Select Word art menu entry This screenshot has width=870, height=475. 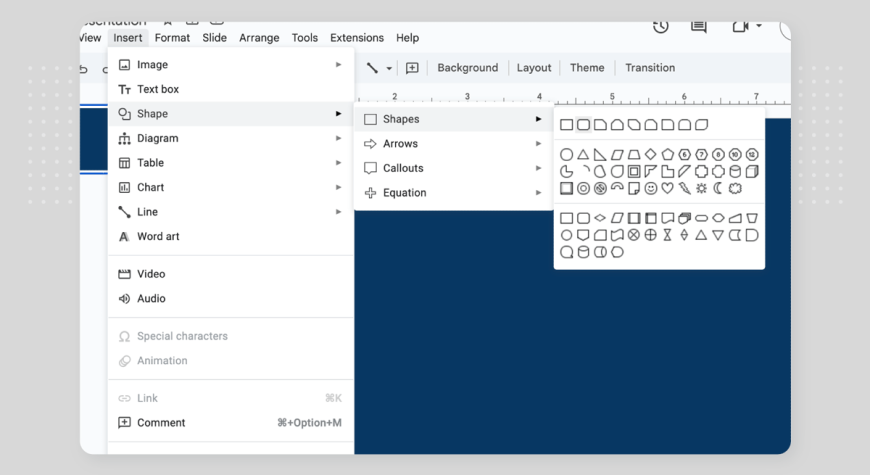click(231, 236)
